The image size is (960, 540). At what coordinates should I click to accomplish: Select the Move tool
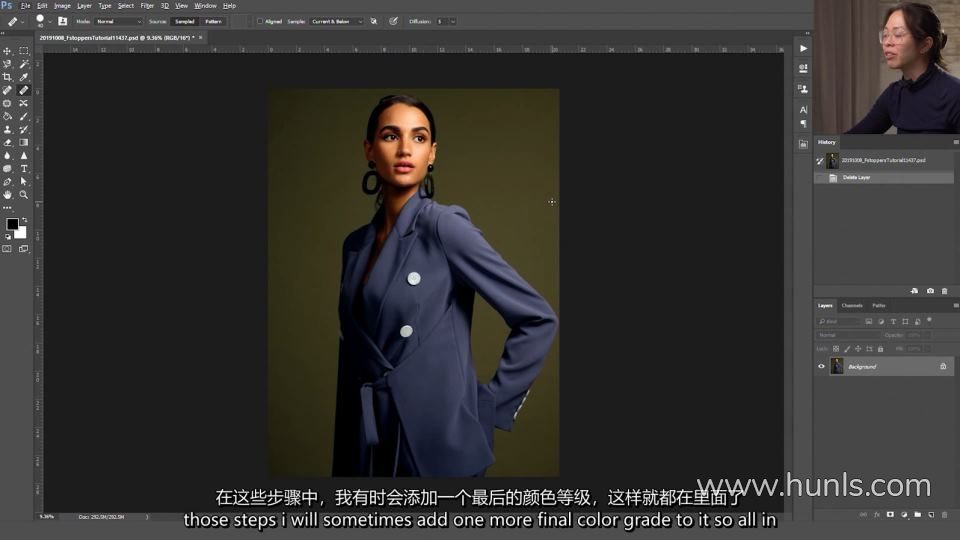tap(7, 51)
